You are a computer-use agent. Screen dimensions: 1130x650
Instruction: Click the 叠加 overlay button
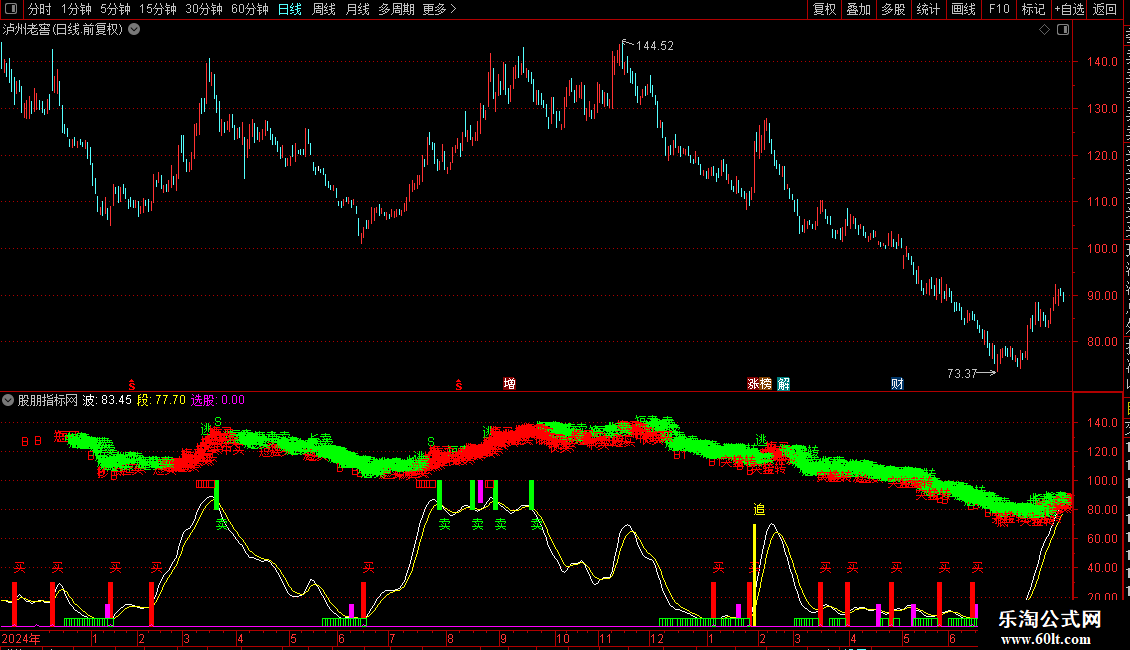(858, 9)
